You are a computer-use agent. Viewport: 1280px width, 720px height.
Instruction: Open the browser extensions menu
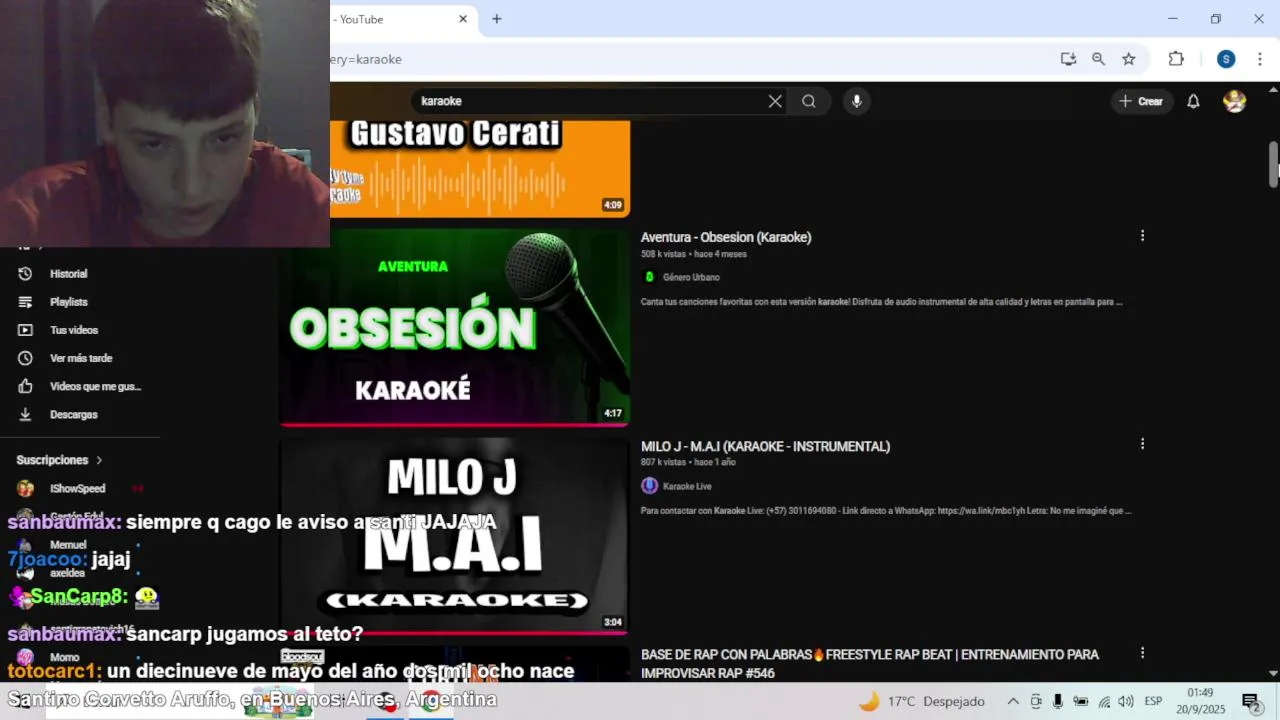pos(1176,59)
